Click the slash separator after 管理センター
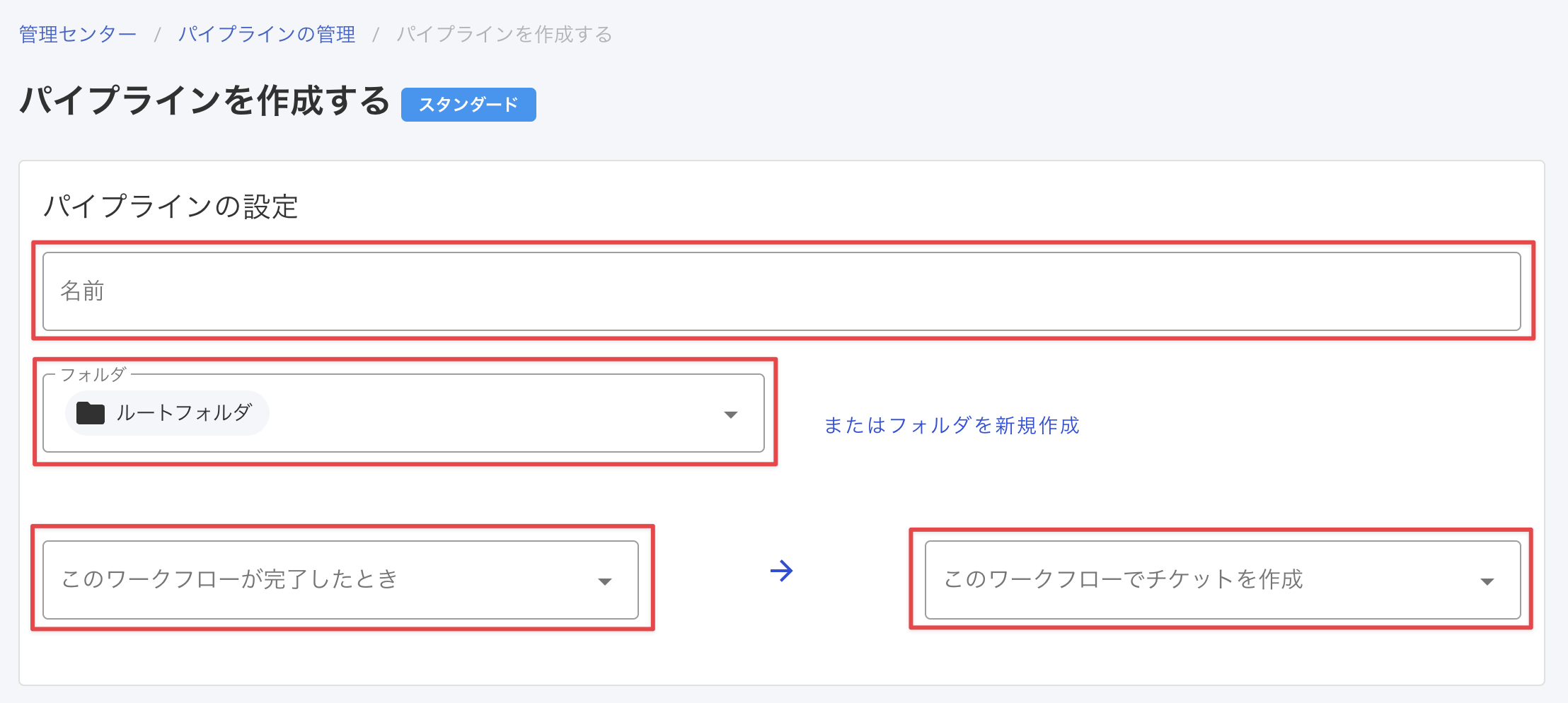This screenshot has width=1568, height=703. 158,34
